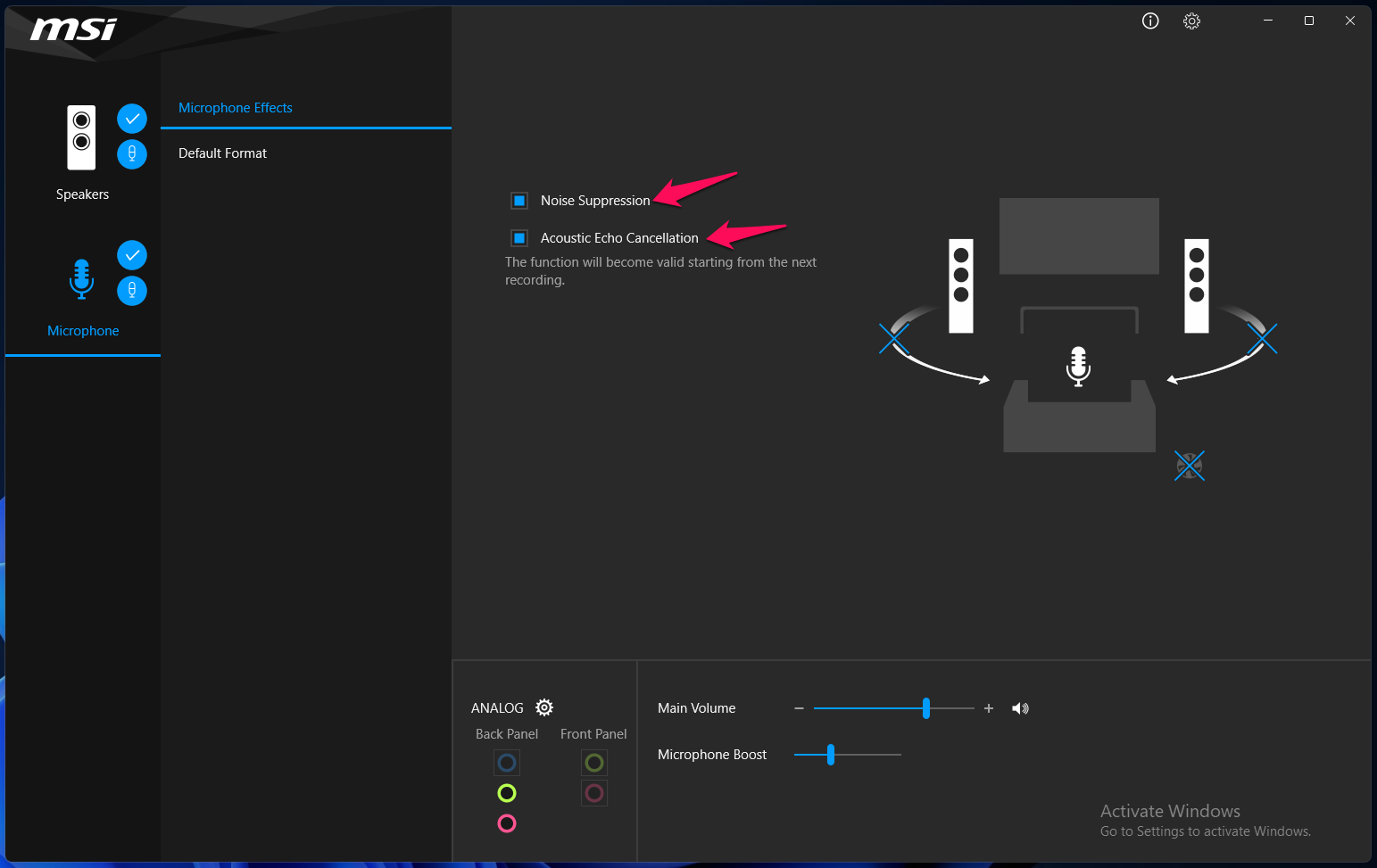Select the Speakers device icon
This screenshot has width=1377, height=868.
pyautogui.click(x=81, y=137)
